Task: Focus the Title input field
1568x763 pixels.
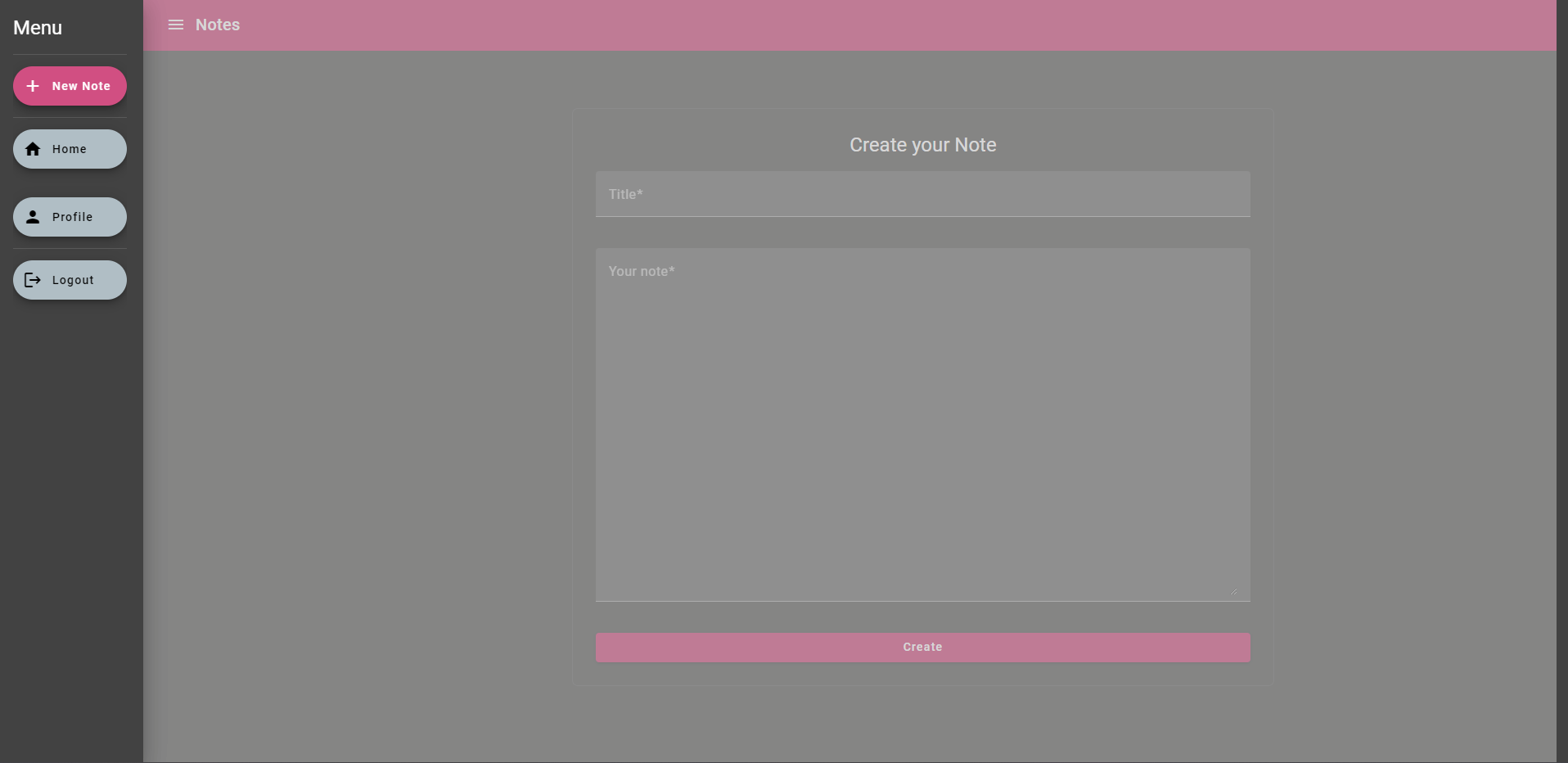Action: [922, 194]
